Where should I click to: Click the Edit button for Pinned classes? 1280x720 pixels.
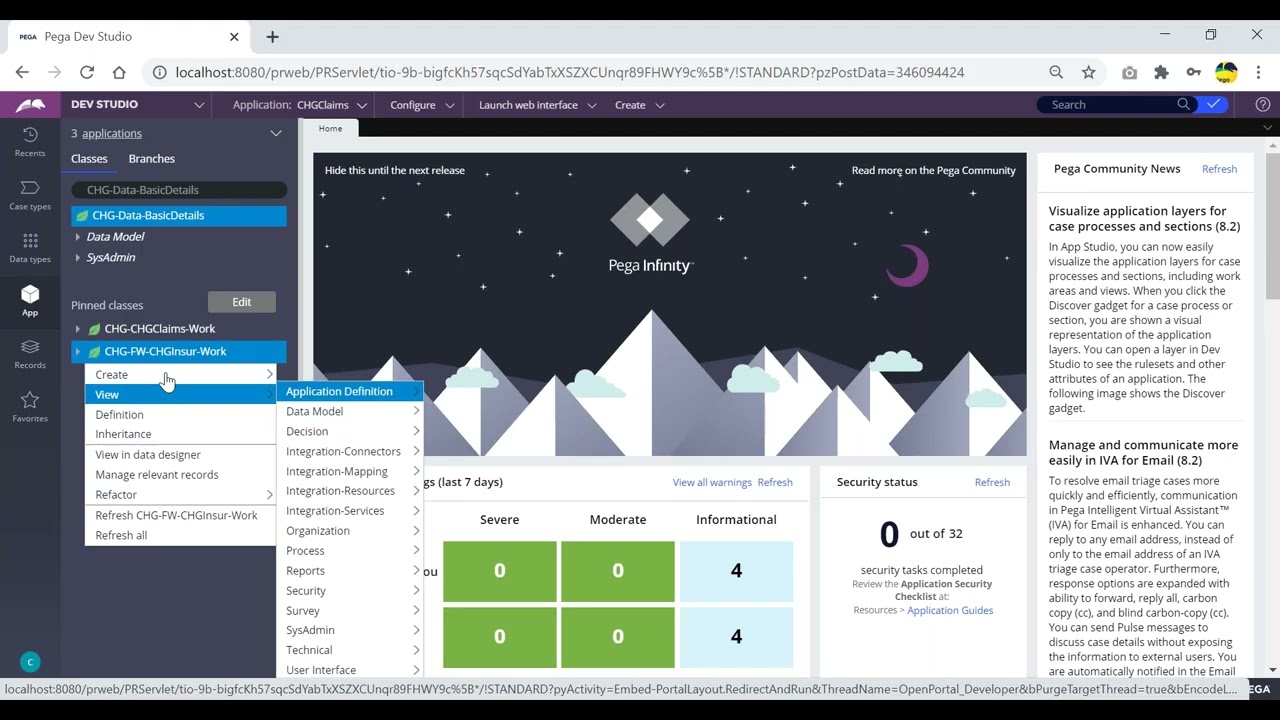point(242,302)
